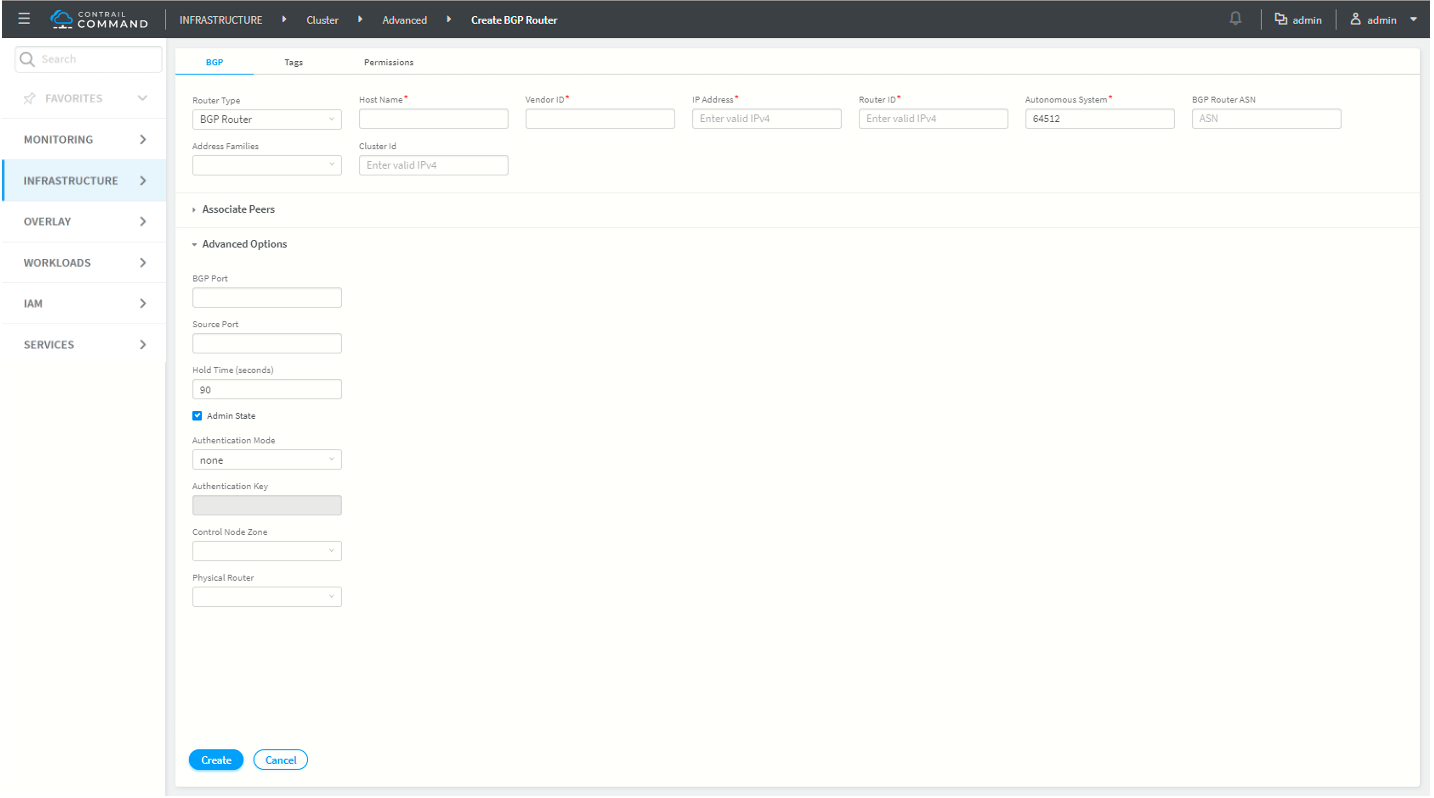Open the Control Node Zone dropdown
The image size is (1434, 798).
click(x=267, y=551)
